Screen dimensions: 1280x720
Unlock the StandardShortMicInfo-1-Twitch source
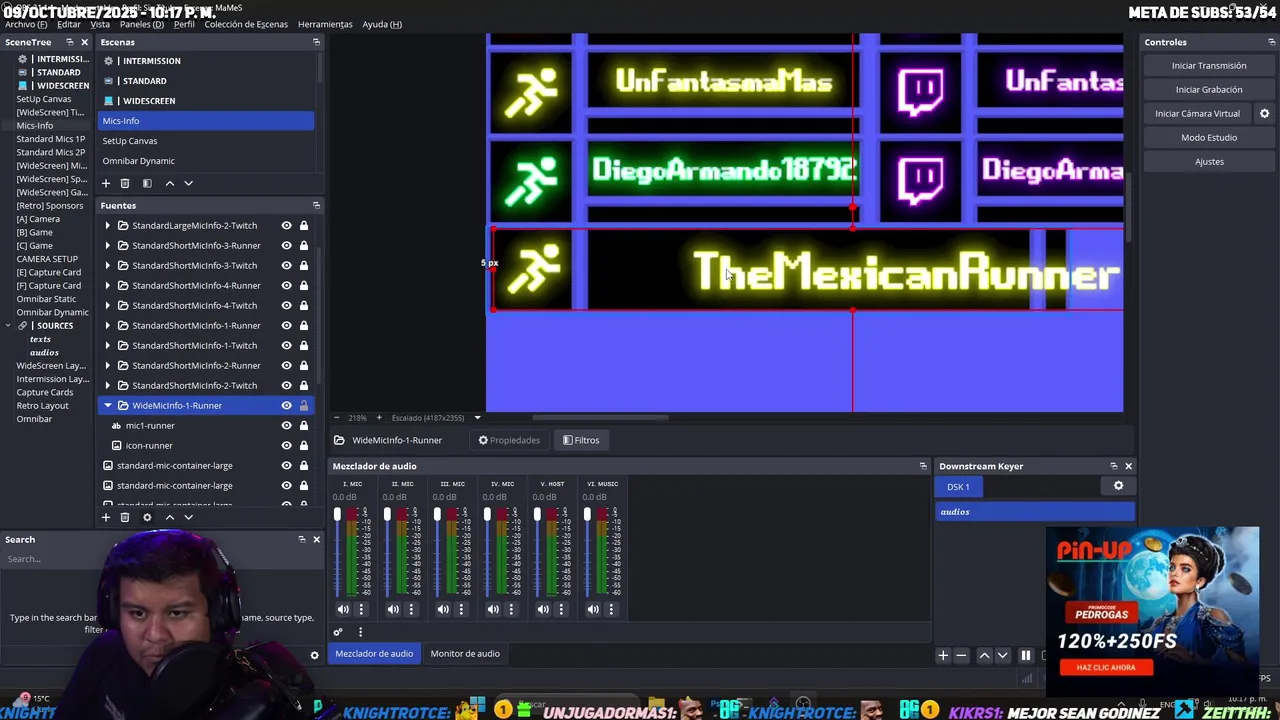pyautogui.click(x=304, y=345)
